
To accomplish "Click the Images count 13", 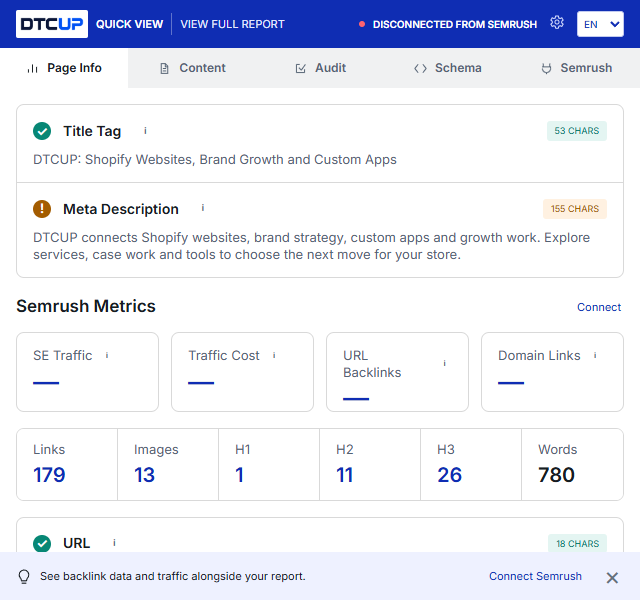I will tap(144, 475).
